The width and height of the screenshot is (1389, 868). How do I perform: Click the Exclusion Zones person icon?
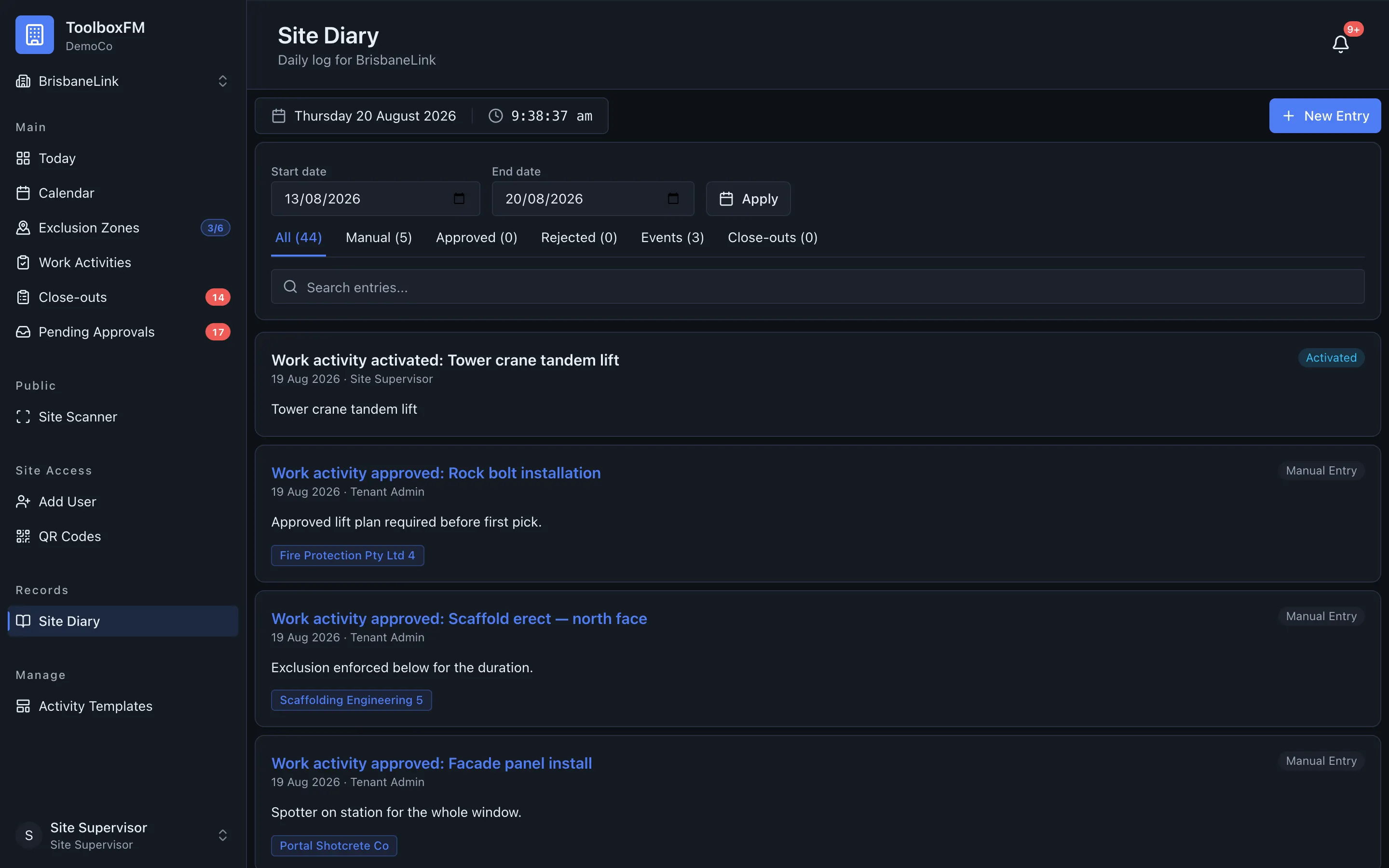(23, 228)
